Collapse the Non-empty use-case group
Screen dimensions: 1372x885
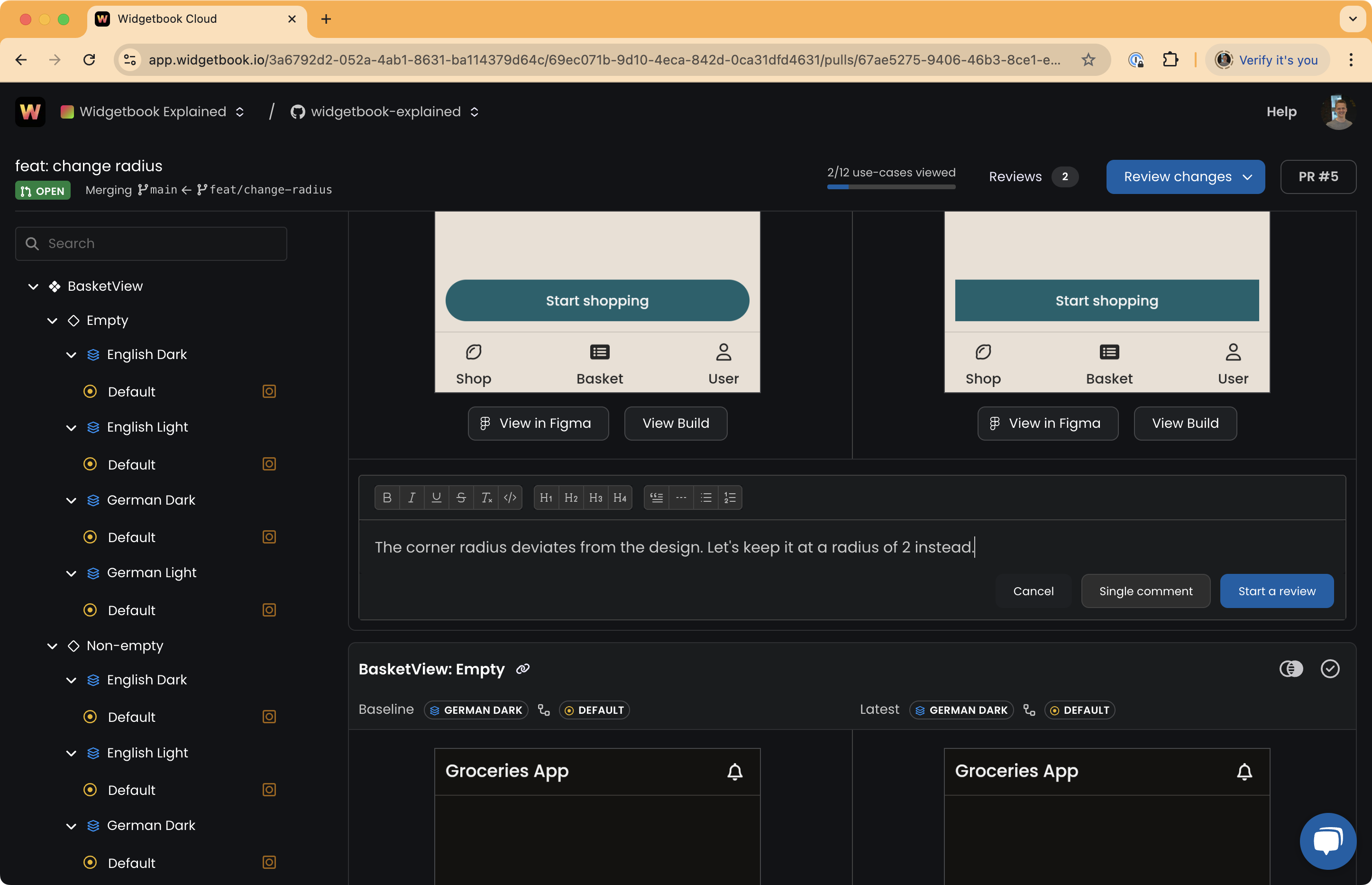(x=52, y=646)
